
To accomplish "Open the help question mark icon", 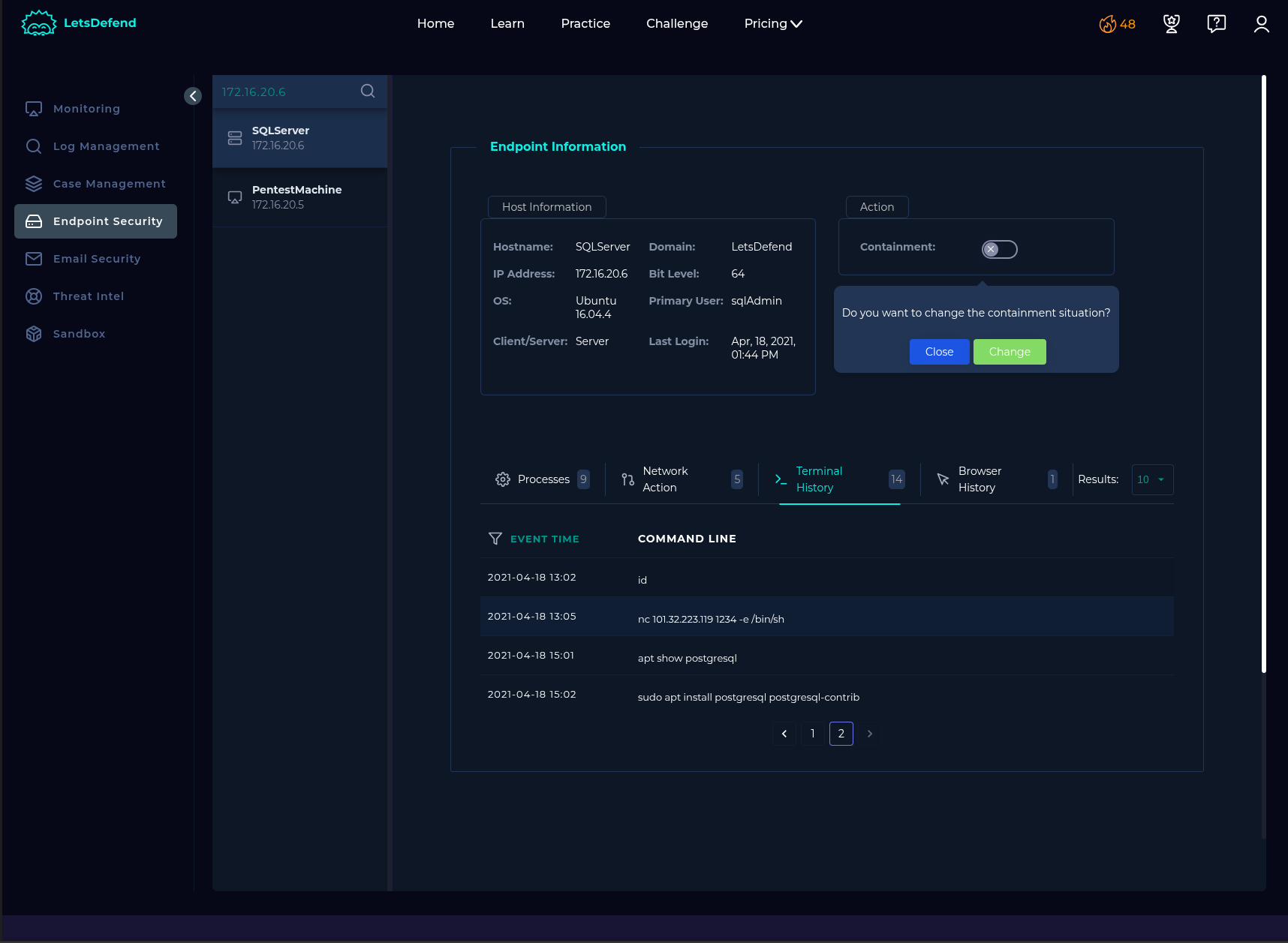I will (x=1217, y=24).
